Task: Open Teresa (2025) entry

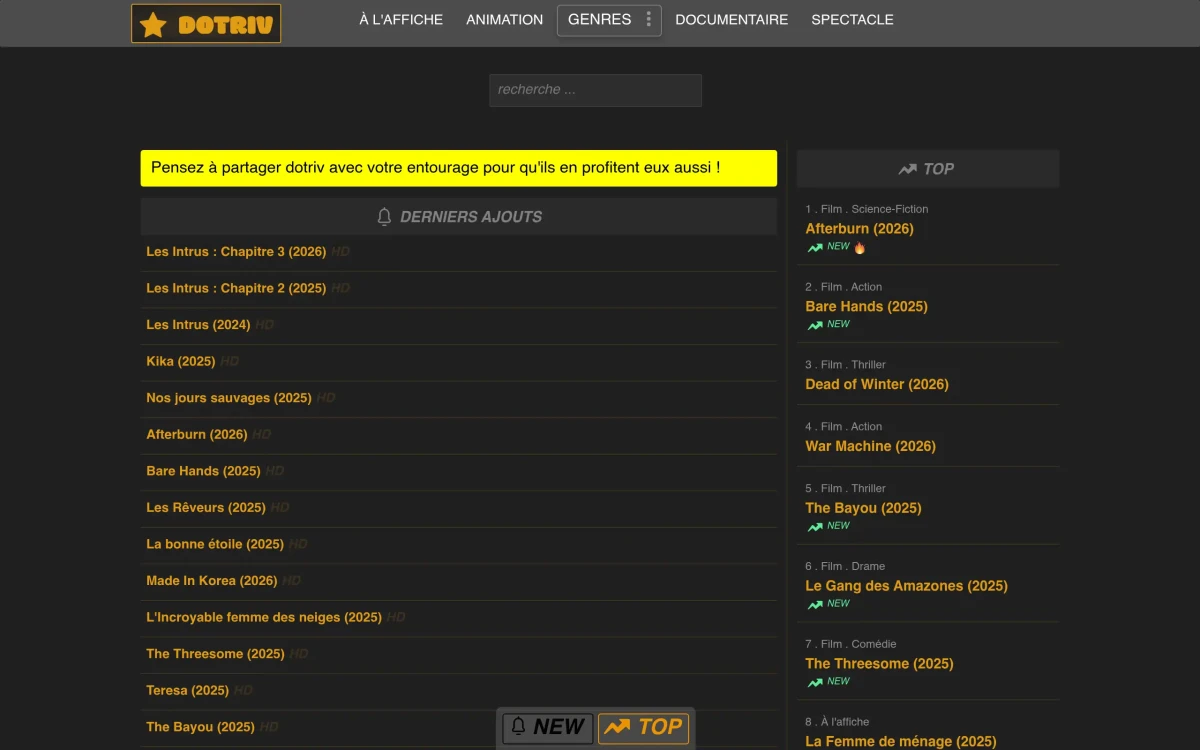Action: coord(187,690)
